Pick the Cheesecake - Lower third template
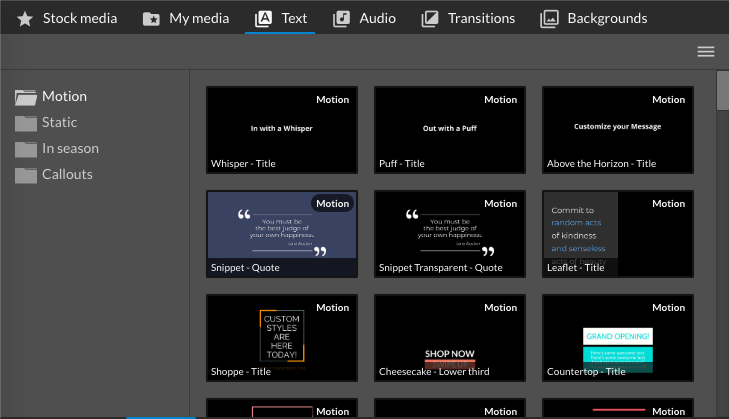 (x=449, y=337)
